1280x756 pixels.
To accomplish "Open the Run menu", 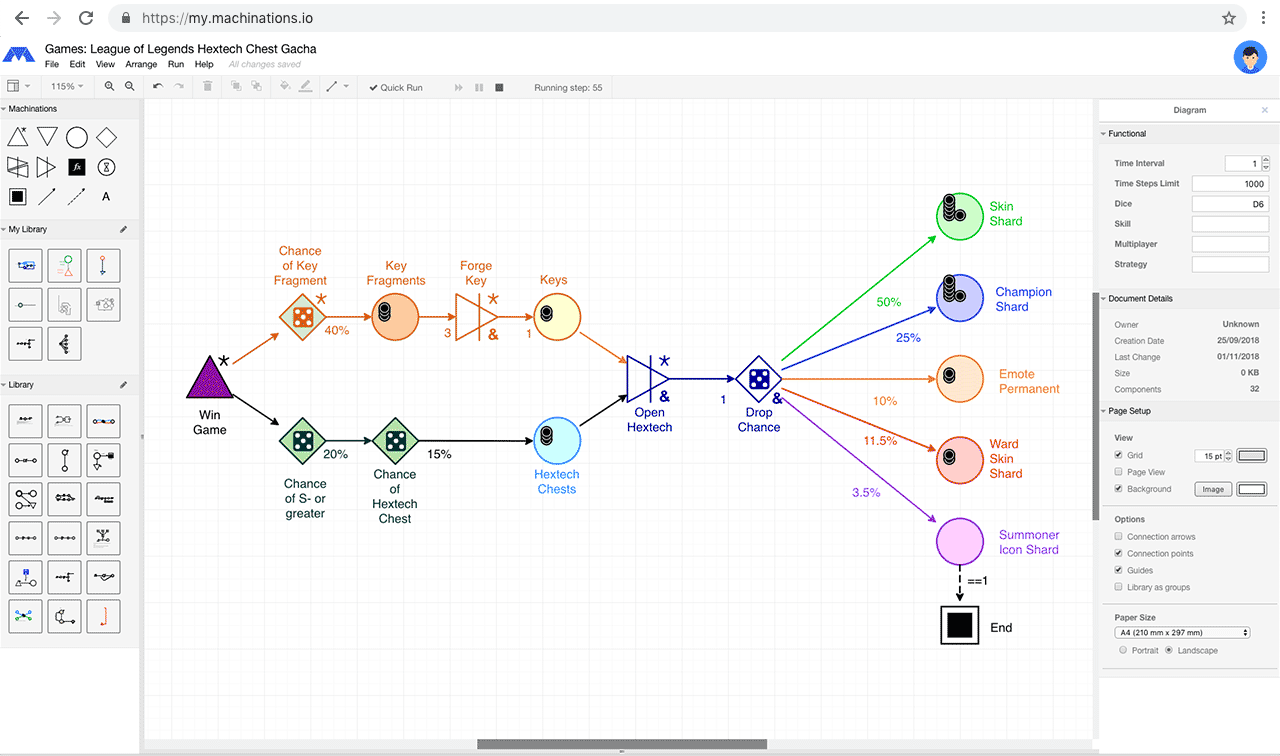I will point(176,64).
